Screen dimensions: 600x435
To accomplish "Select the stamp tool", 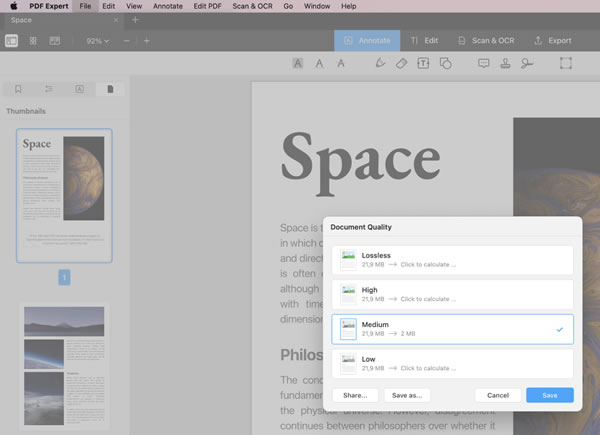I will (505, 63).
